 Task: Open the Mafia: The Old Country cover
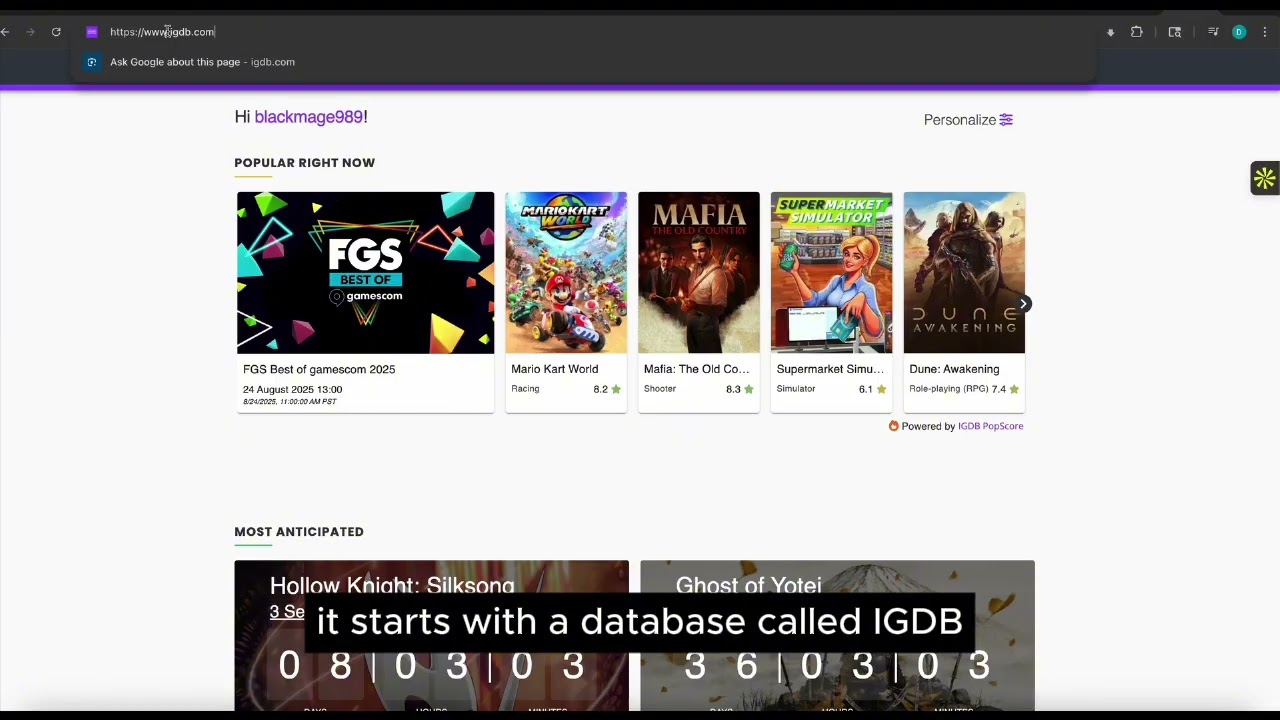click(699, 273)
